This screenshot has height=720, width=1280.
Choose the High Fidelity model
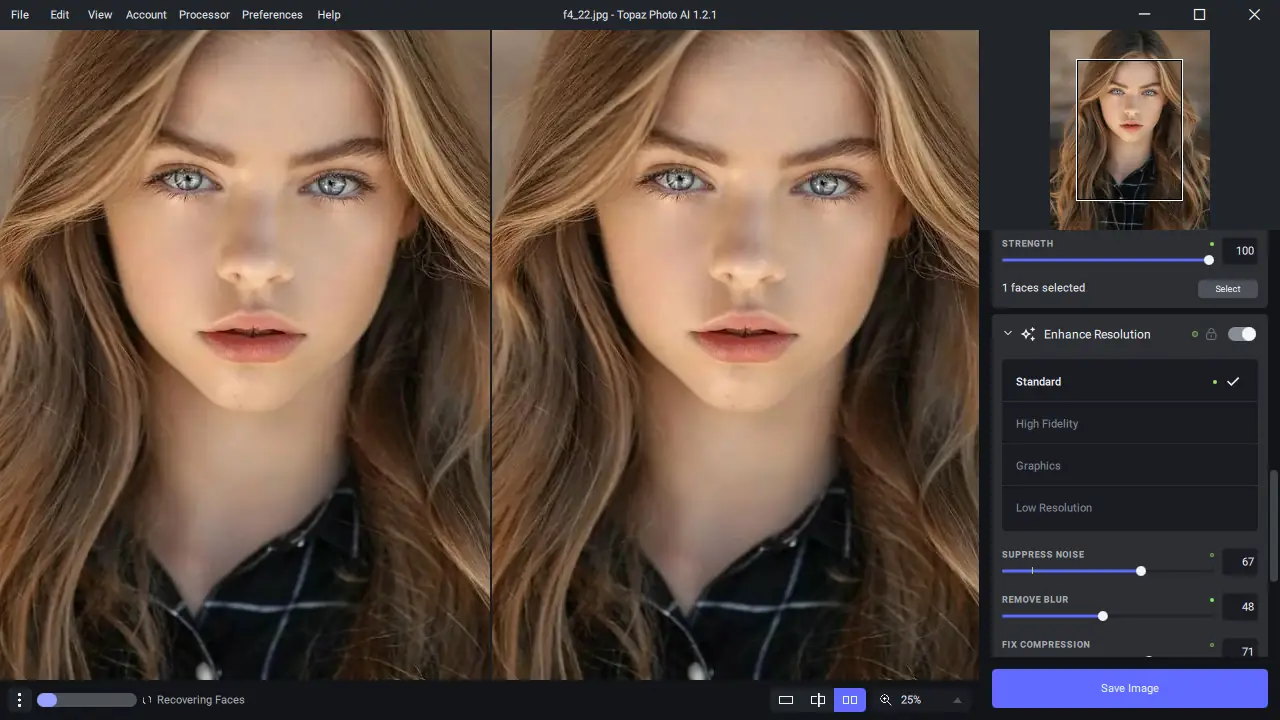pos(1130,423)
